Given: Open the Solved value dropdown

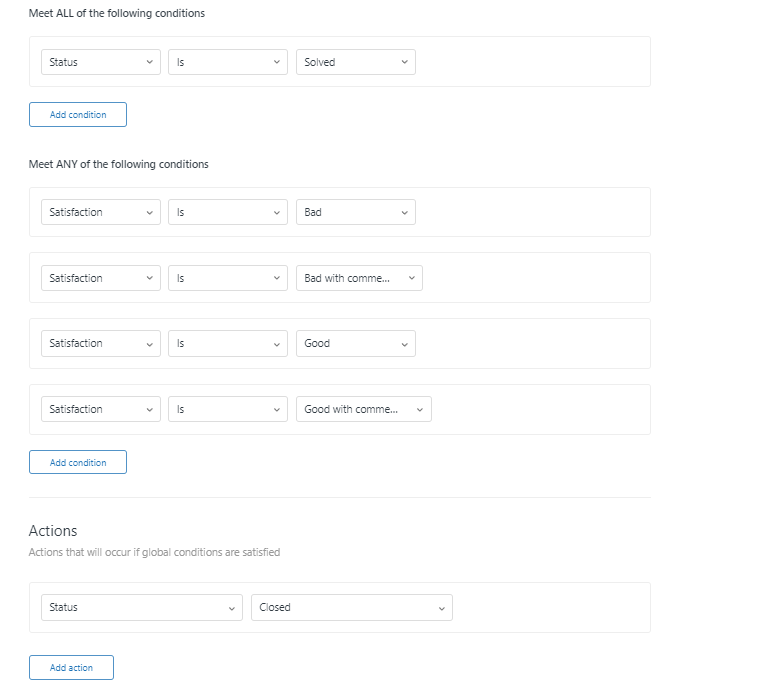Looking at the screenshot, I should click(x=355, y=62).
